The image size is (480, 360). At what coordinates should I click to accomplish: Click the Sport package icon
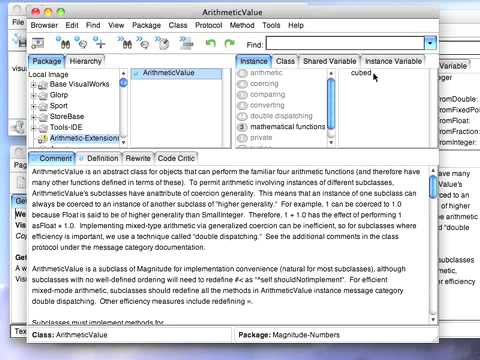point(43,107)
